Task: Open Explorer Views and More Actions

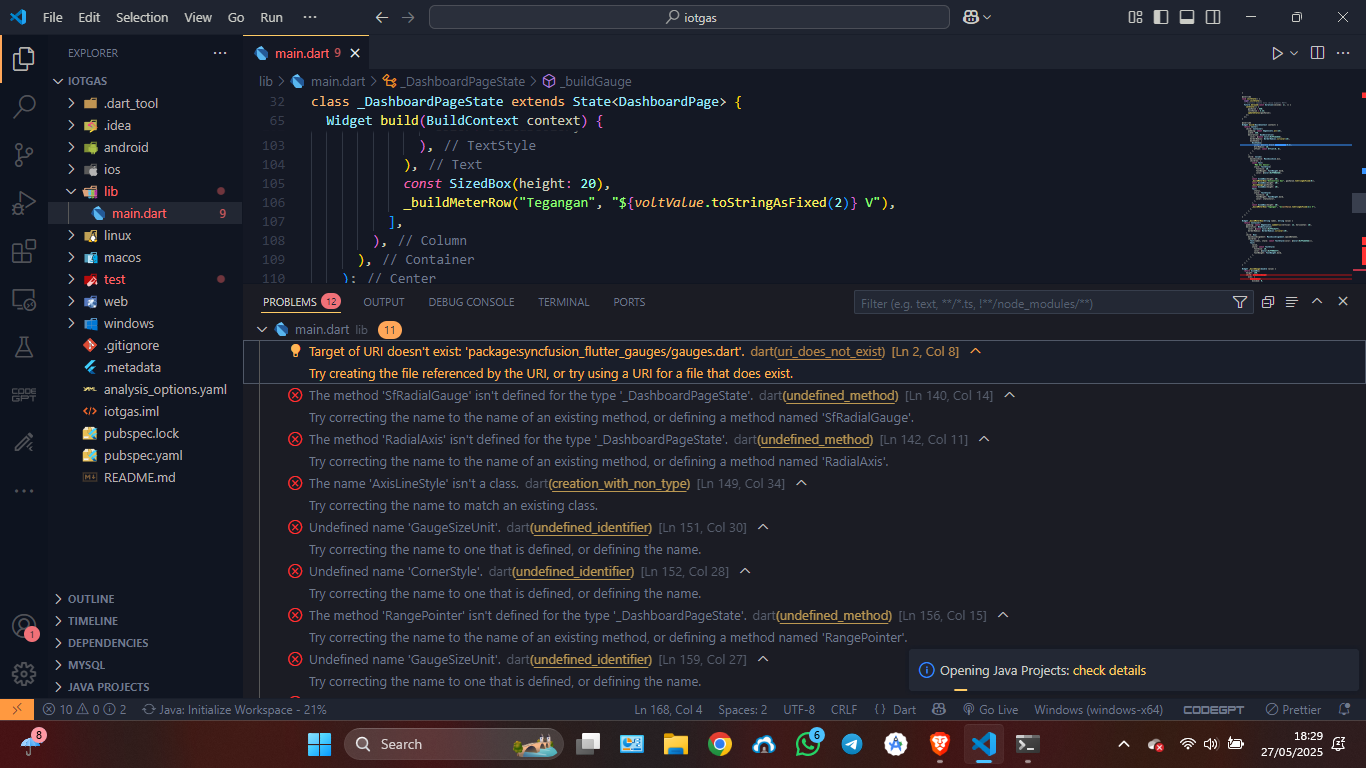Action: pos(220,53)
